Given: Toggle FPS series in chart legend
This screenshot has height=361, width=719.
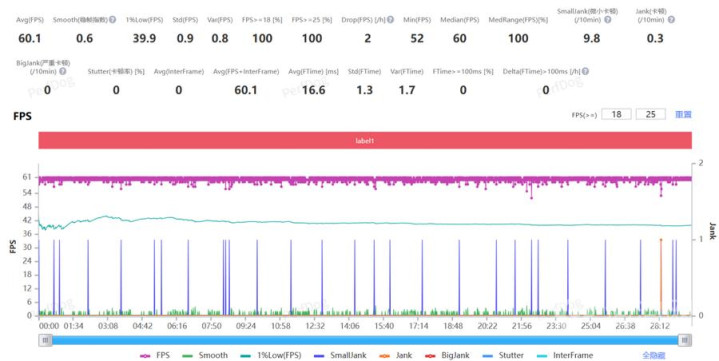Looking at the screenshot, I should click(155, 355).
